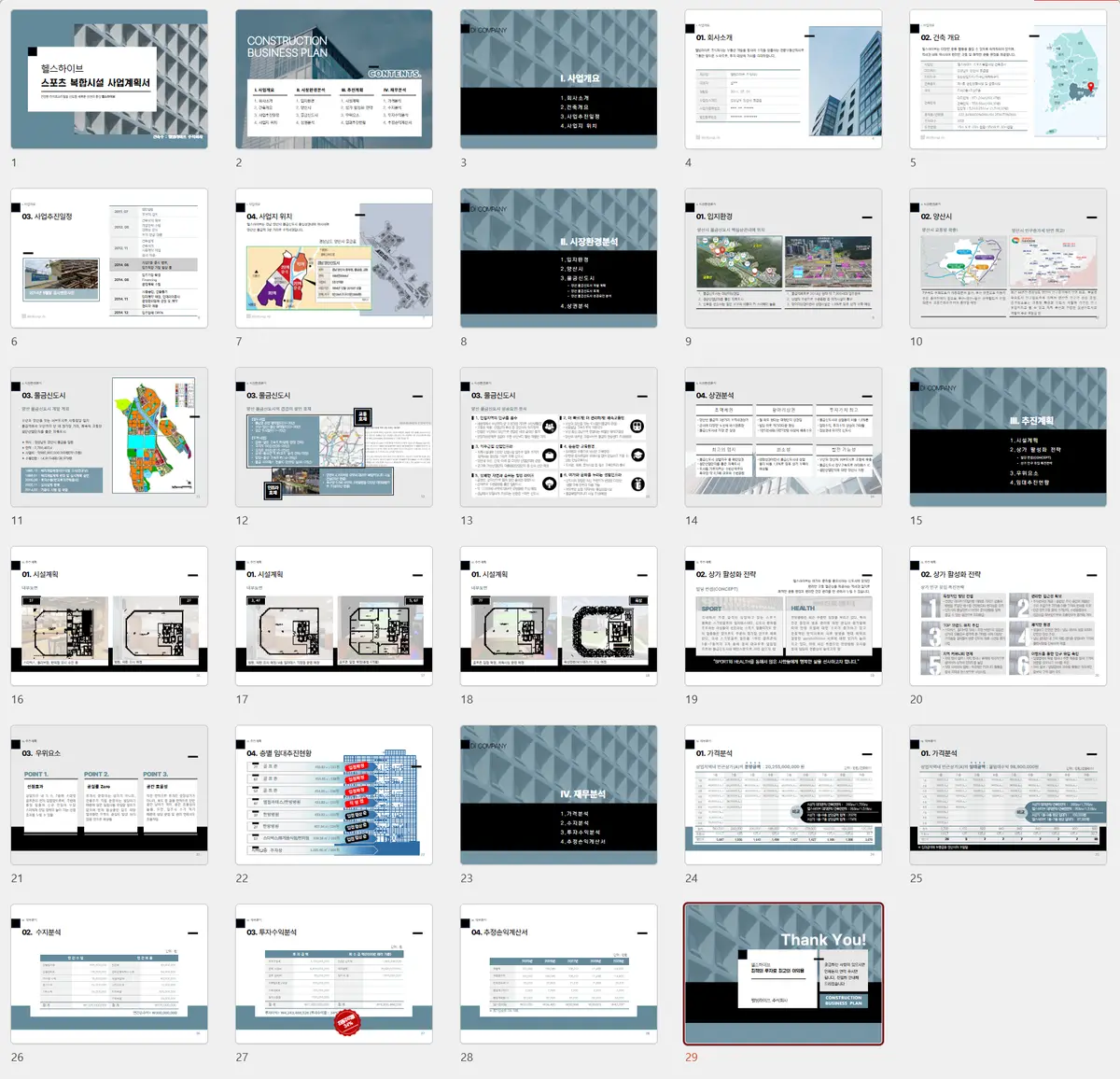Select slide 7 '04. 사업지 위치'
This screenshot has width=1120, height=1079.
(x=333, y=259)
